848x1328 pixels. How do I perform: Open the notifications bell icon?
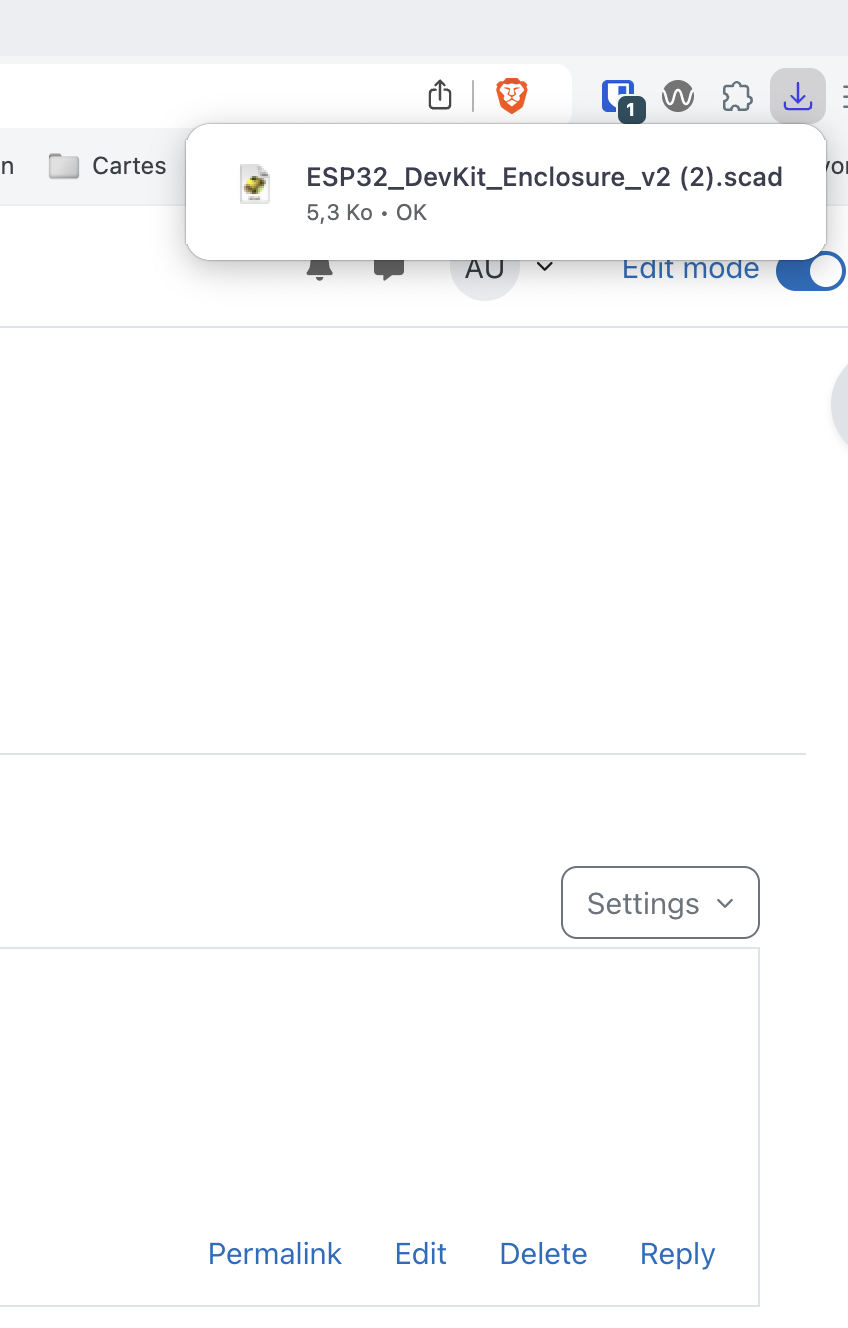coord(319,269)
